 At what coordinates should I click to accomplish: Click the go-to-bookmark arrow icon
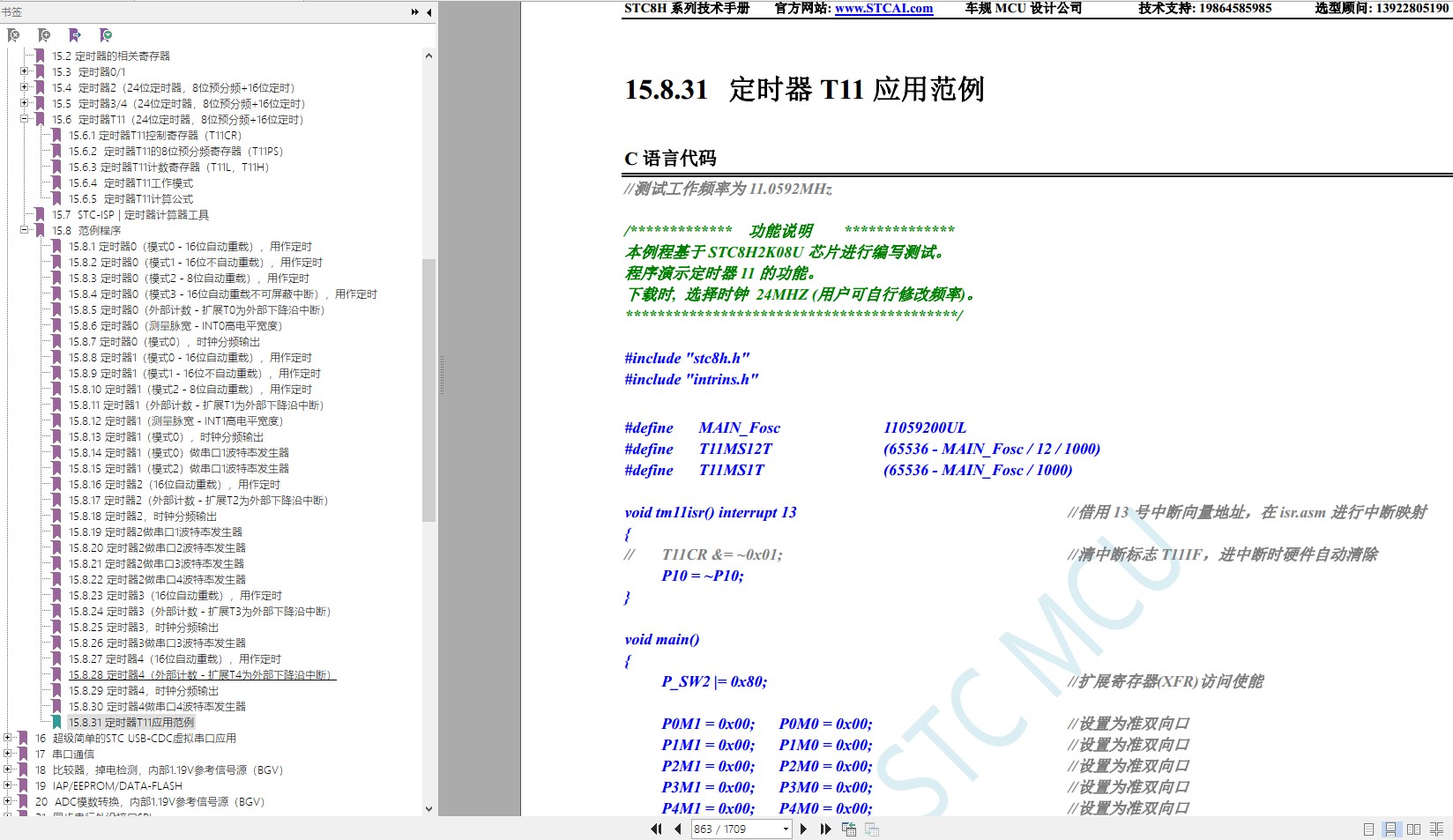[x=75, y=35]
